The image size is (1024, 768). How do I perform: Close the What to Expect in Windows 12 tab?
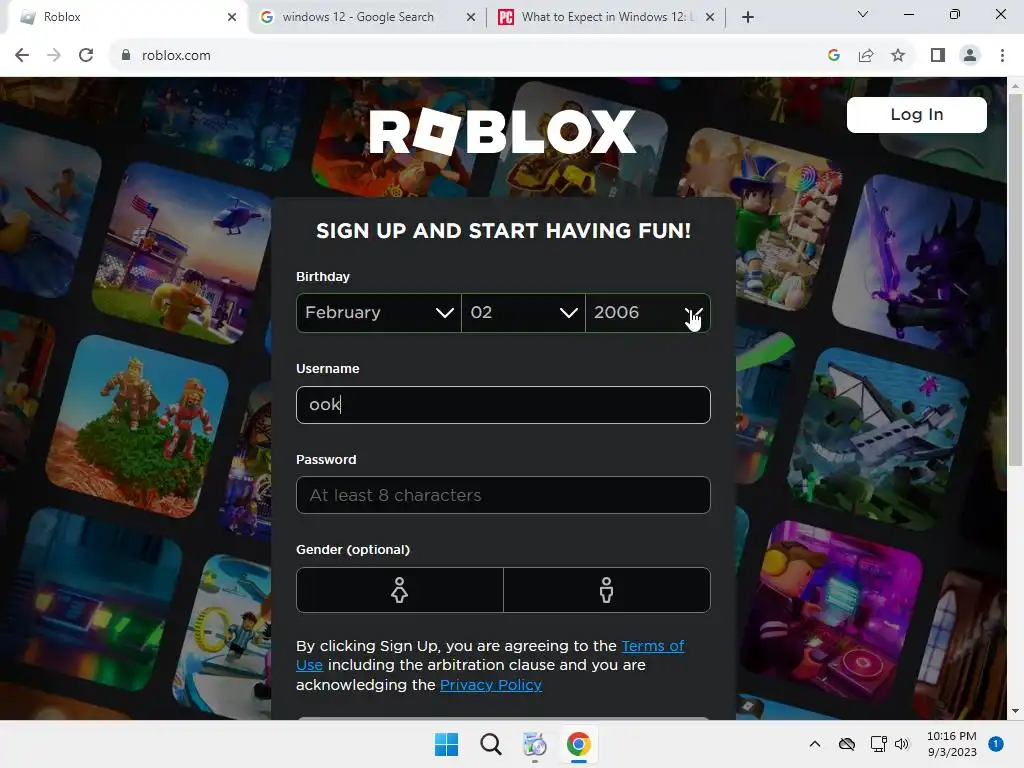coord(710,17)
